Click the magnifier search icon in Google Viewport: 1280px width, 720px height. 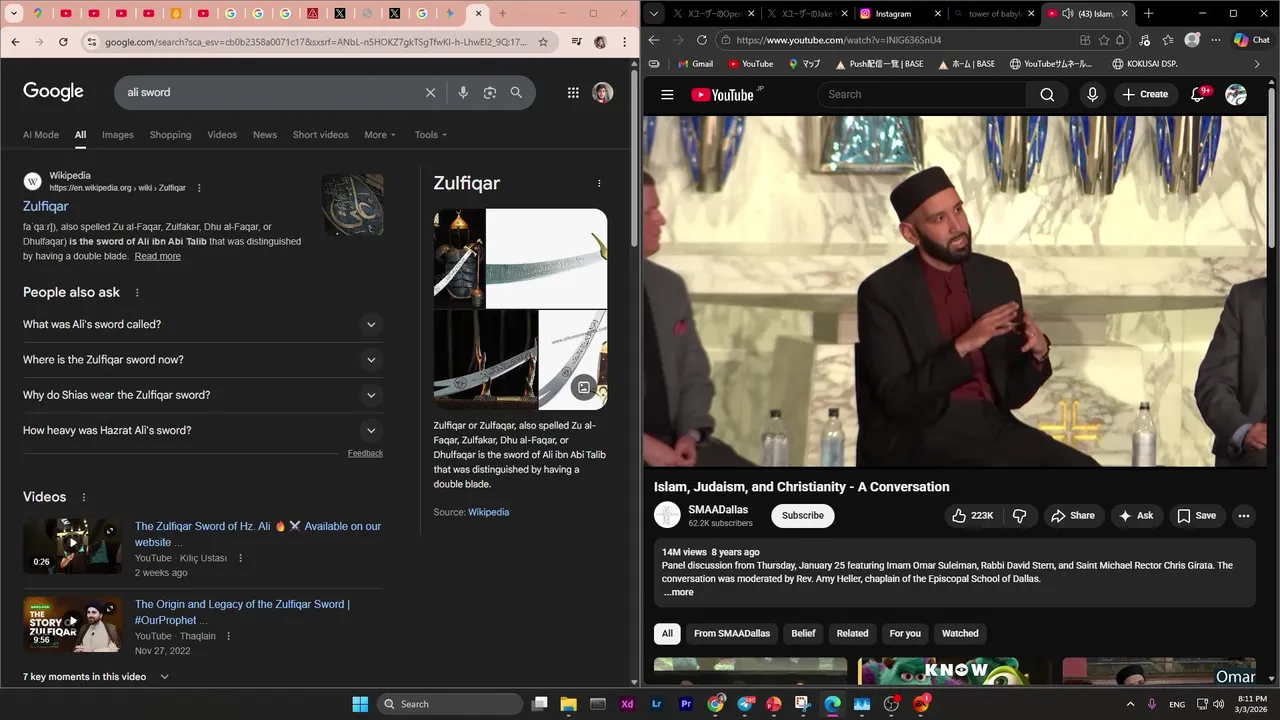(516, 92)
